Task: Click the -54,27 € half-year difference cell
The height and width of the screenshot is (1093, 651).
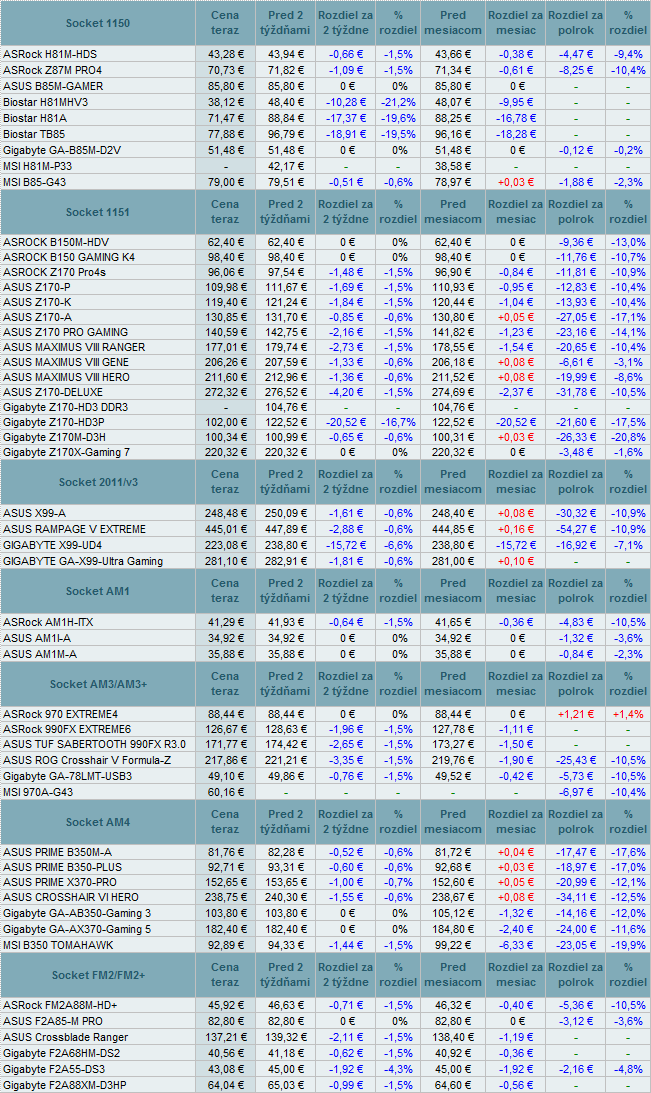Action: (x=576, y=529)
